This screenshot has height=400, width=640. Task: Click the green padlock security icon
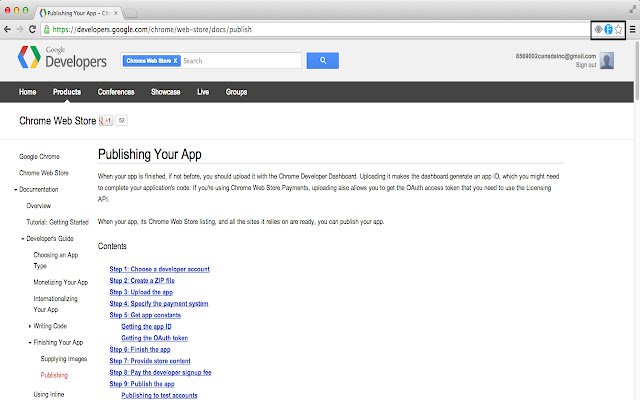47,29
